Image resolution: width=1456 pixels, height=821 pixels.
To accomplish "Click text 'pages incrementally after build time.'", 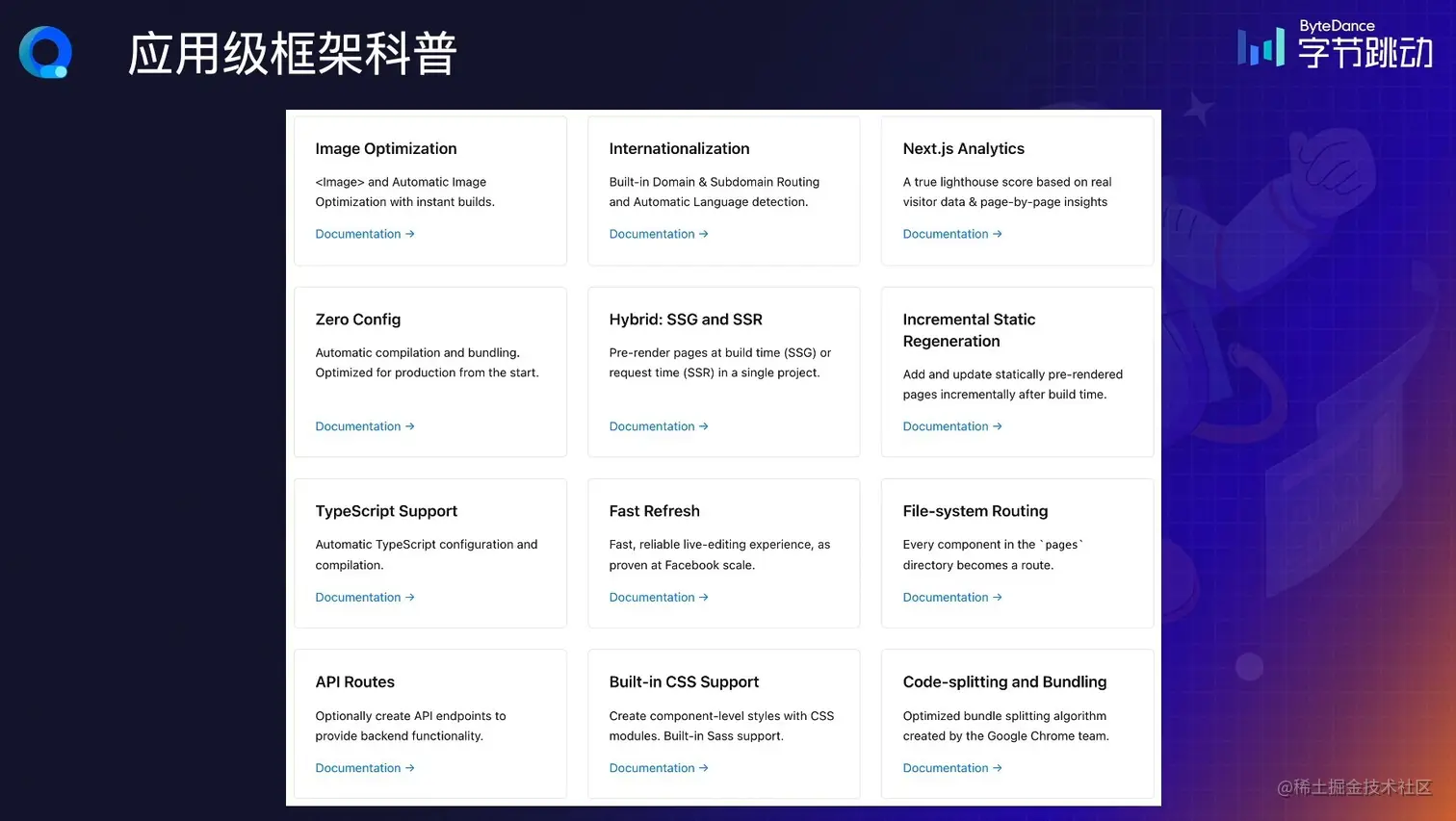I will tap(1004, 395).
